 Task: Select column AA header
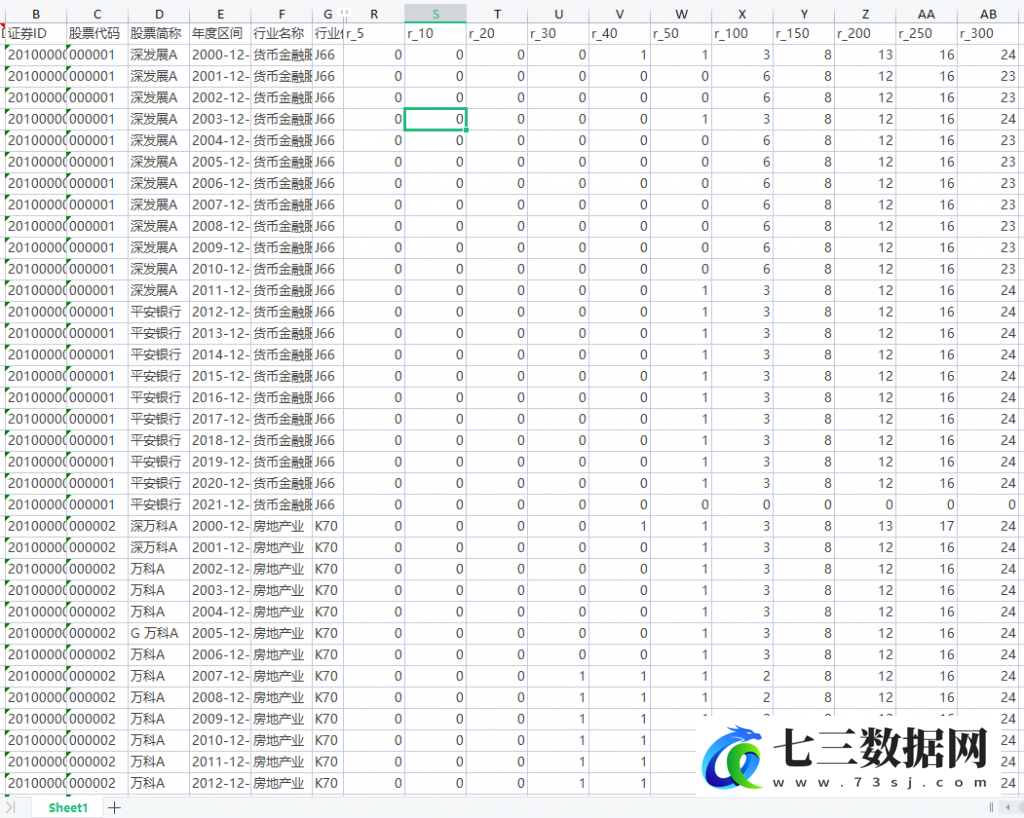[x=927, y=14]
